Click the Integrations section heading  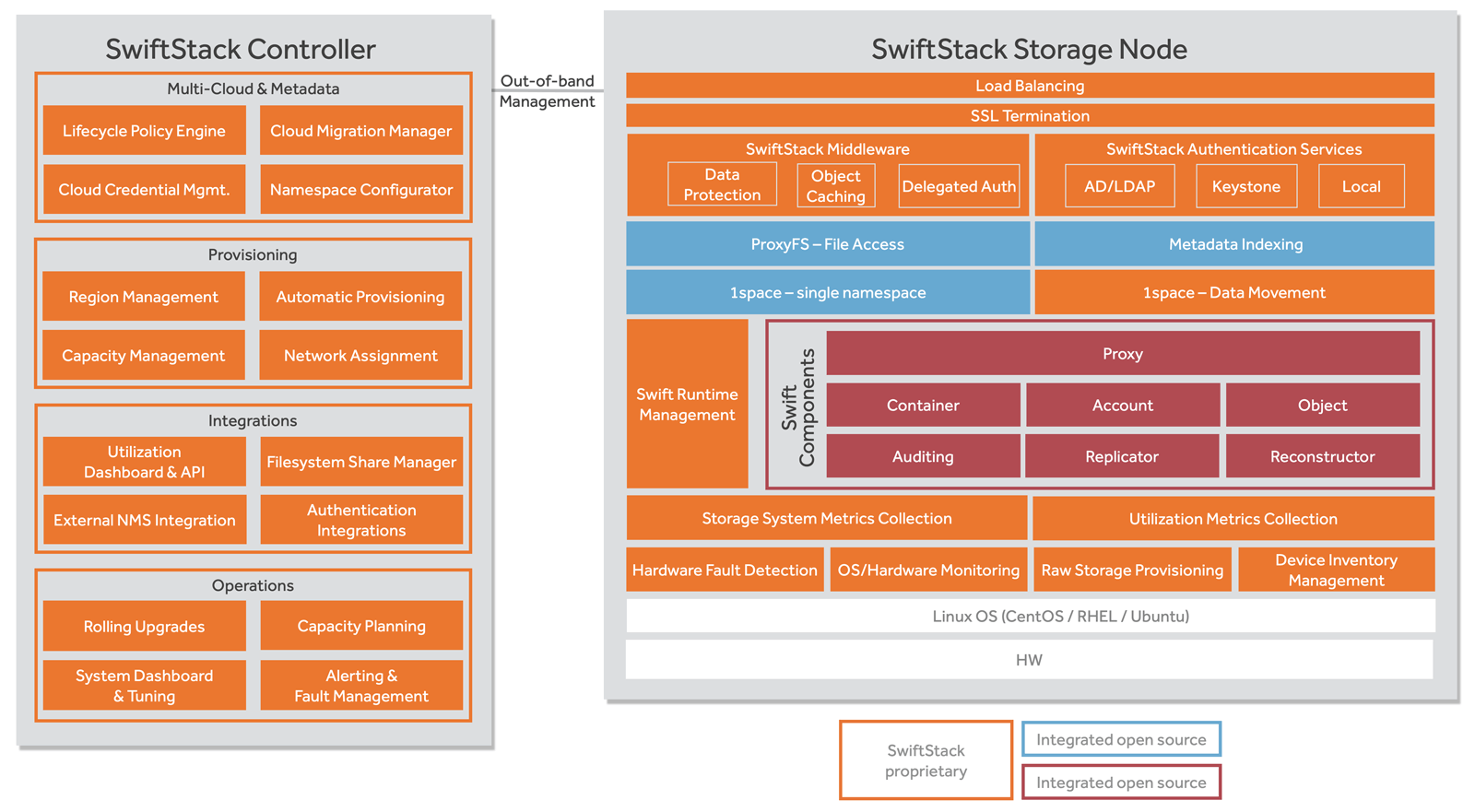pos(253,420)
